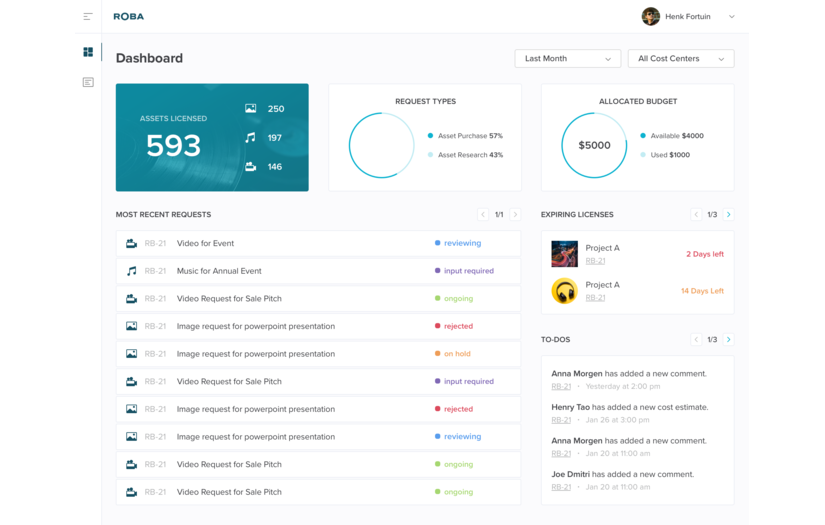Click the image icon beside 250
This screenshot has width=825, height=525.
coord(250,109)
